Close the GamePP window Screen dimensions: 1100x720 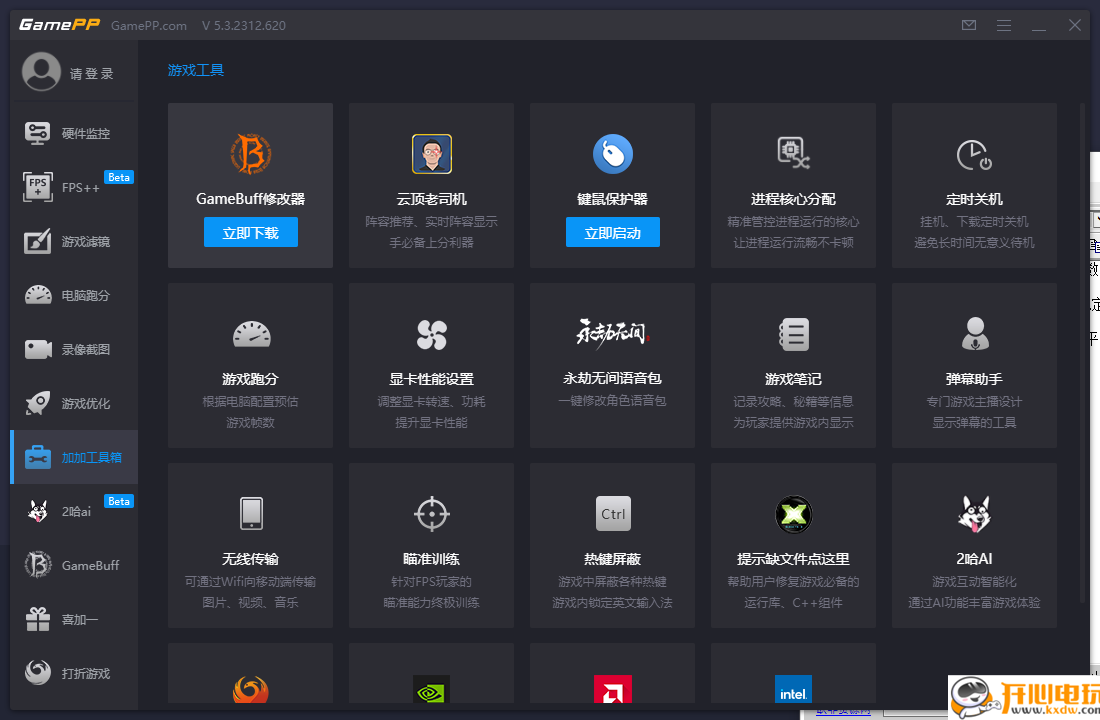pos(1075,25)
